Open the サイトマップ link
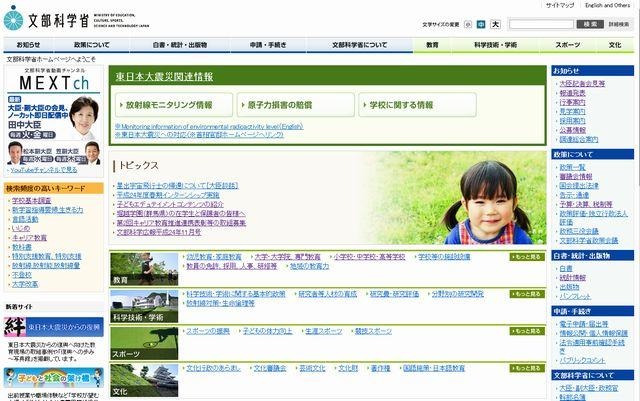The width and height of the screenshot is (640, 401). [x=560, y=5]
